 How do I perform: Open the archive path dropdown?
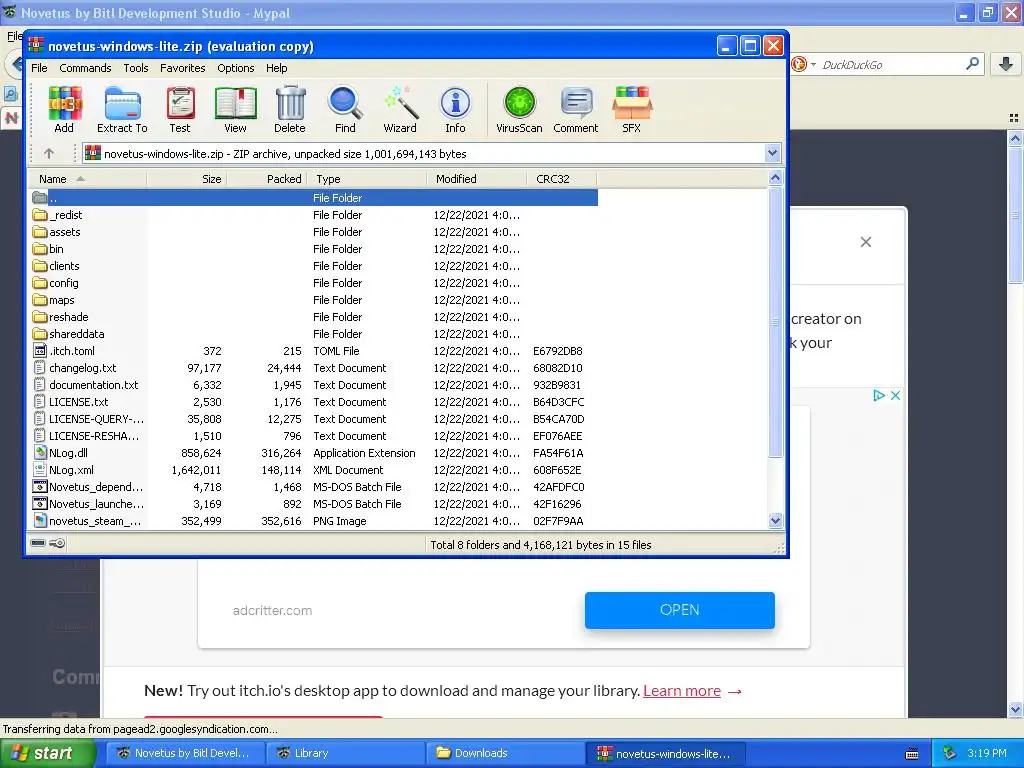coord(773,153)
